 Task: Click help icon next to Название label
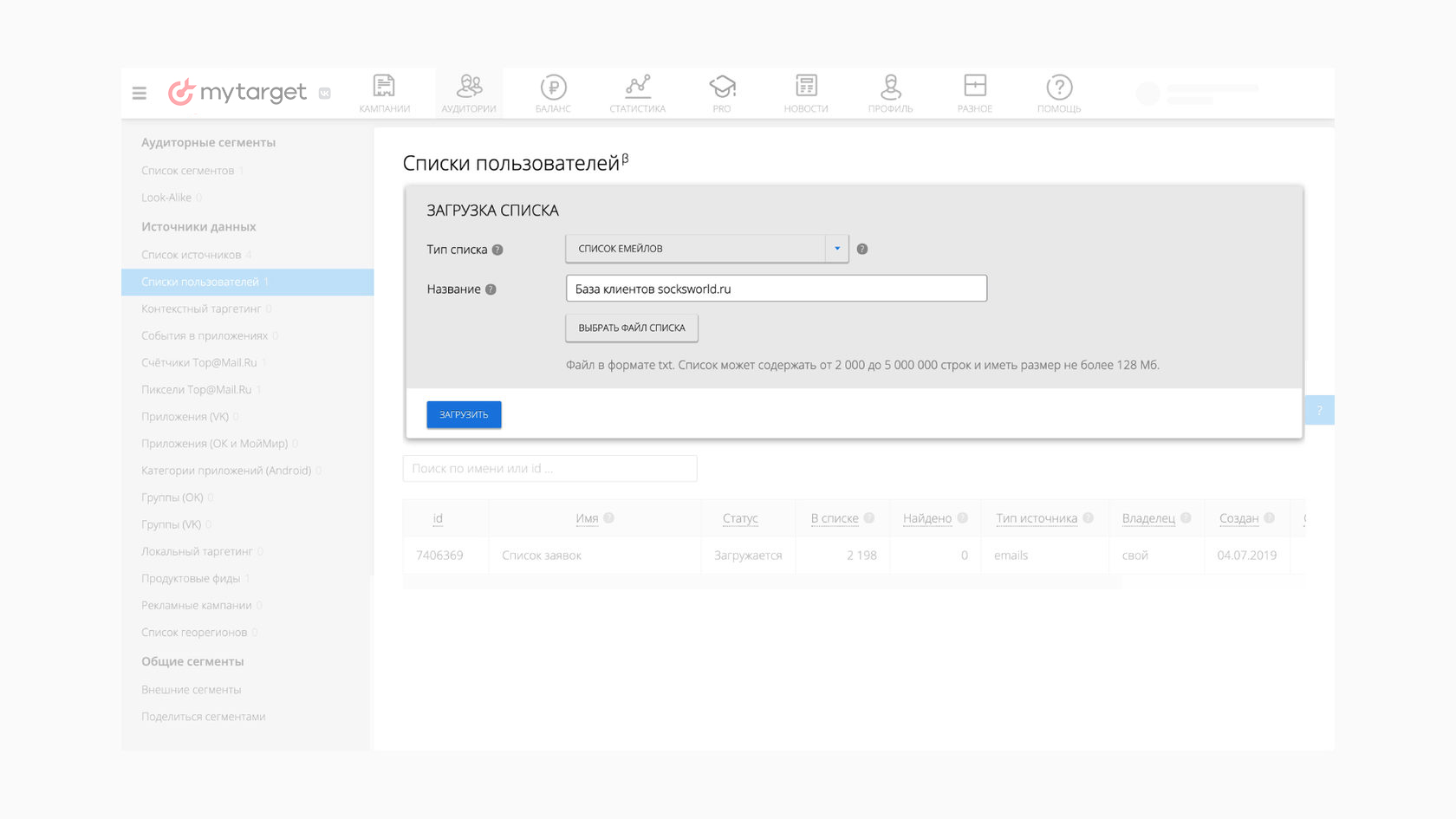point(491,289)
